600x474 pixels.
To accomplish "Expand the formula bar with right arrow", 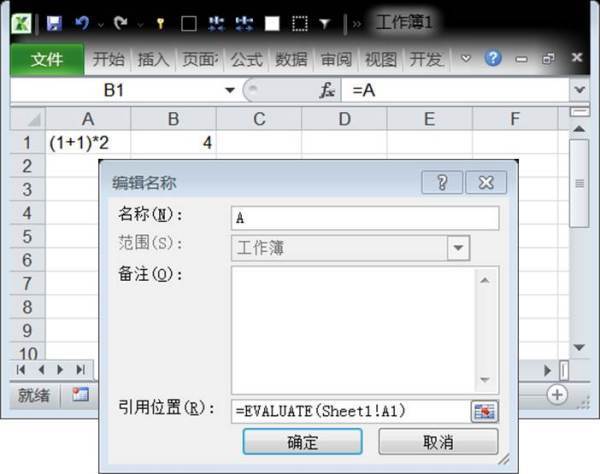I will click(x=580, y=90).
